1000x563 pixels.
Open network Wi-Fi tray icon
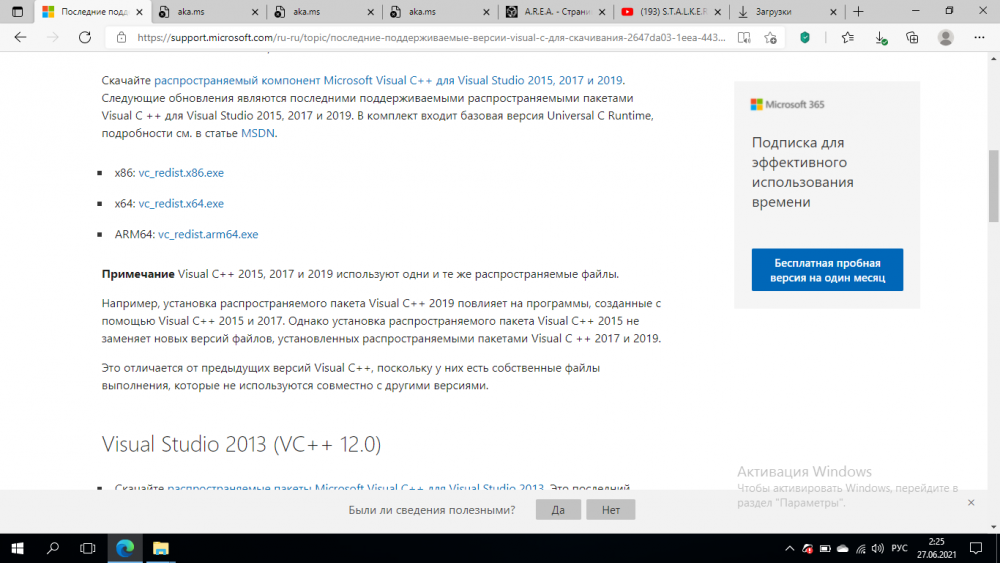click(x=860, y=548)
